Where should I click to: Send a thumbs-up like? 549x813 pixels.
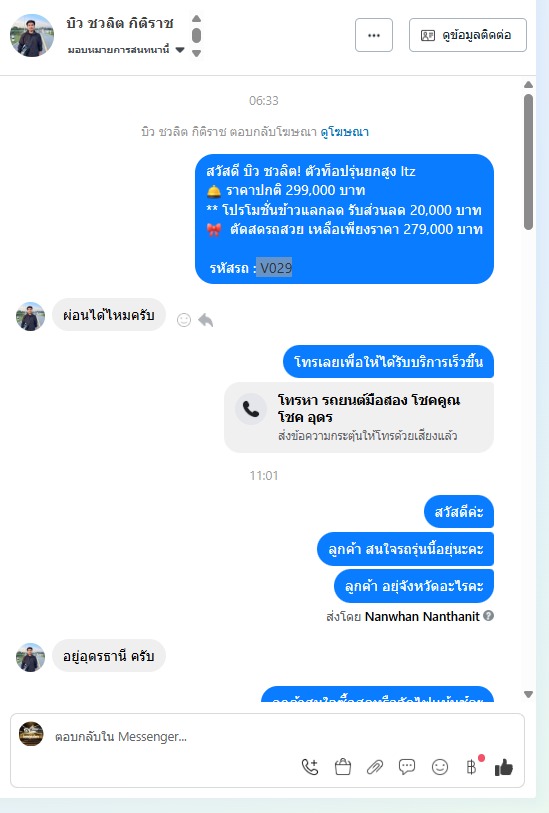click(503, 767)
